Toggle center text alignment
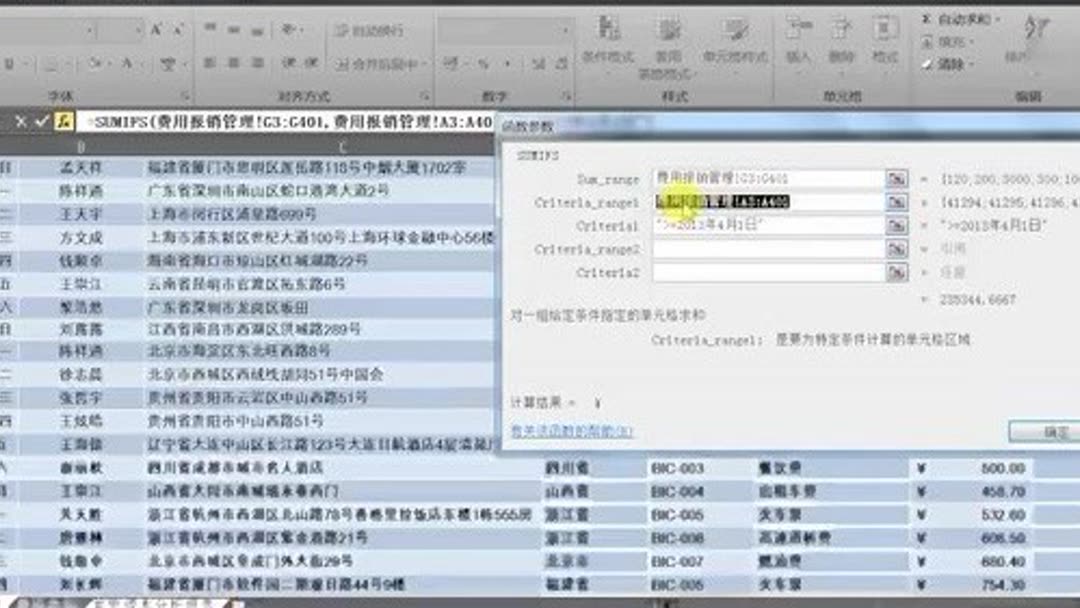 tap(232, 62)
